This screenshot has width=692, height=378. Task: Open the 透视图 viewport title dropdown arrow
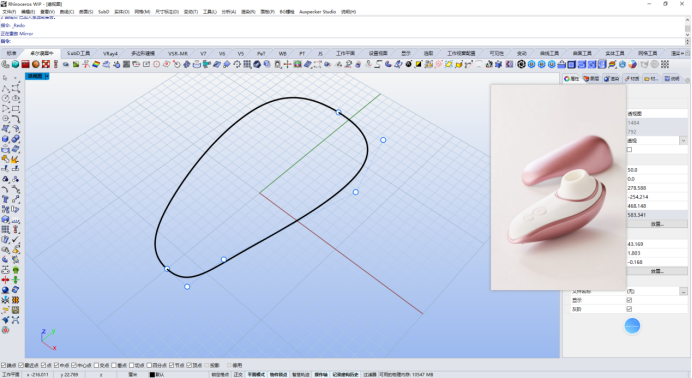point(47,76)
